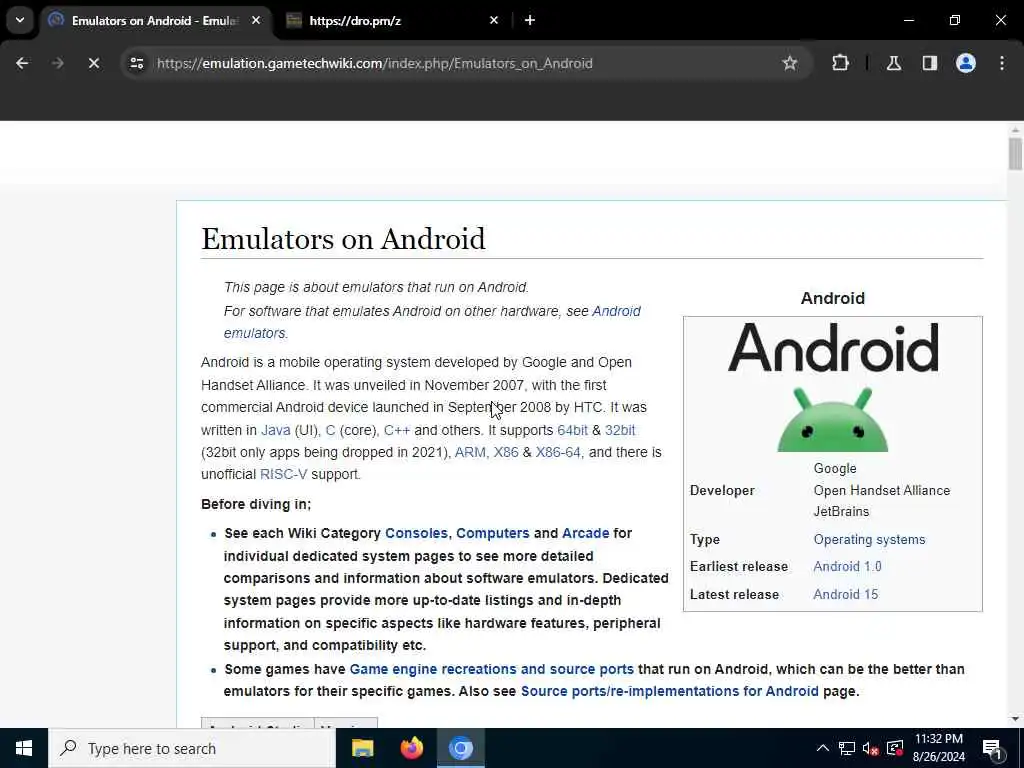The height and width of the screenshot is (768, 1024).
Task: Click the Before diving in; heading text
Action: [x=256, y=505]
